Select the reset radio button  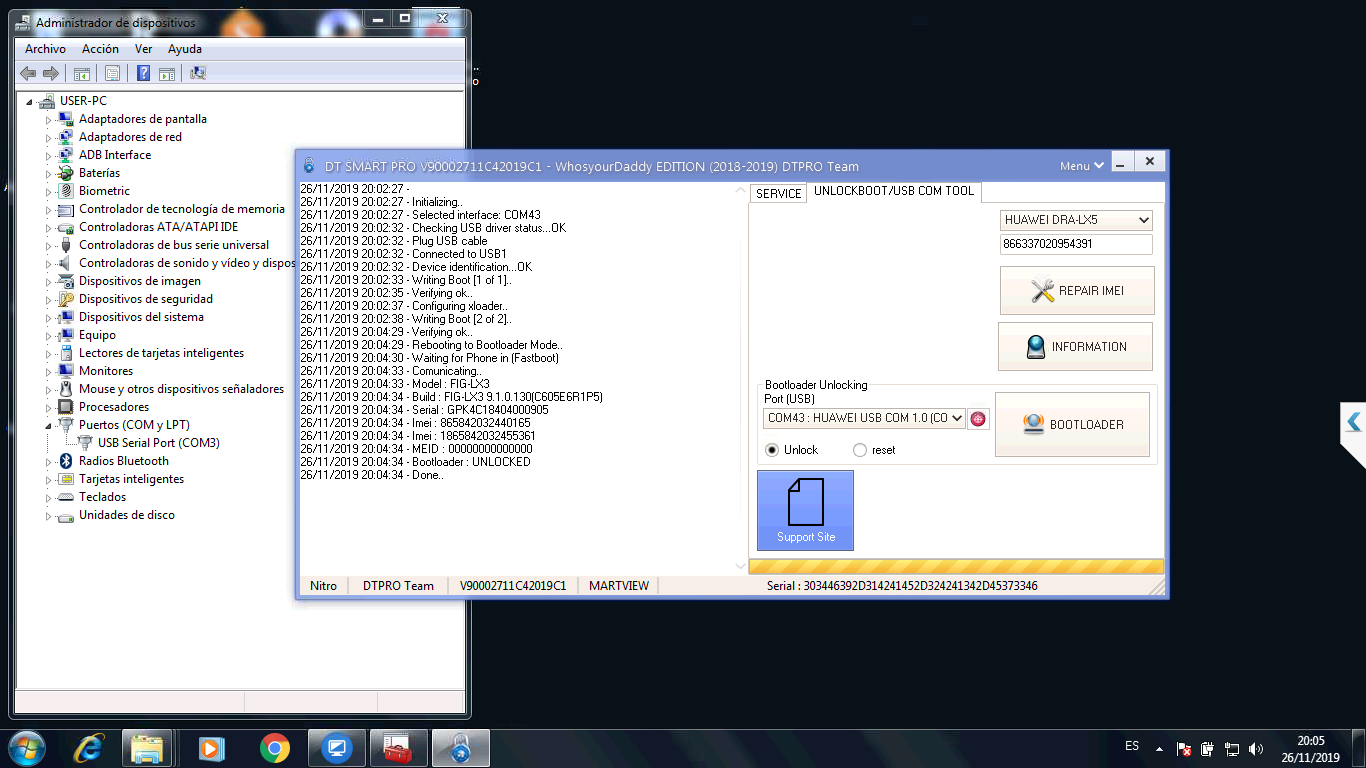point(860,450)
